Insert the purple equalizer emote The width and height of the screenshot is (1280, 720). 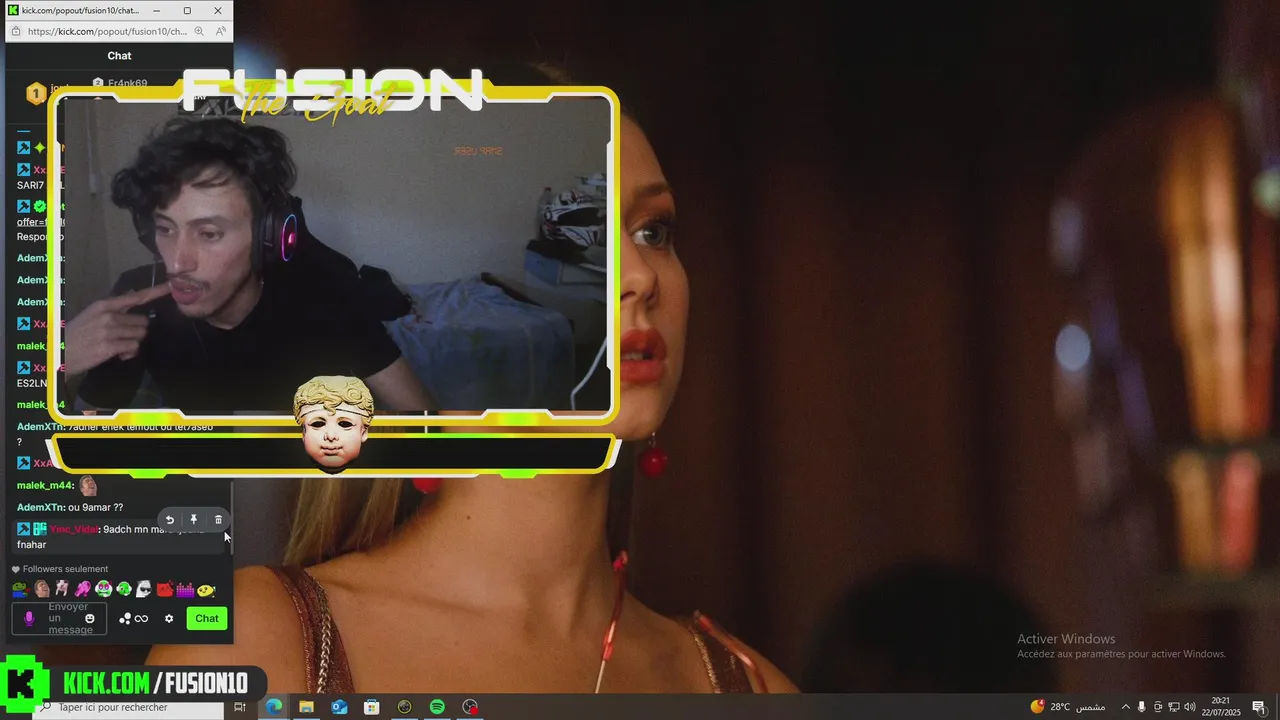pyautogui.click(x=185, y=589)
